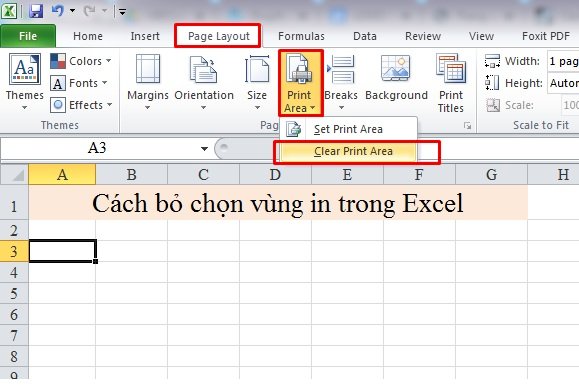579x388 pixels.
Task: Click the Print Area button
Action: pos(300,83)
